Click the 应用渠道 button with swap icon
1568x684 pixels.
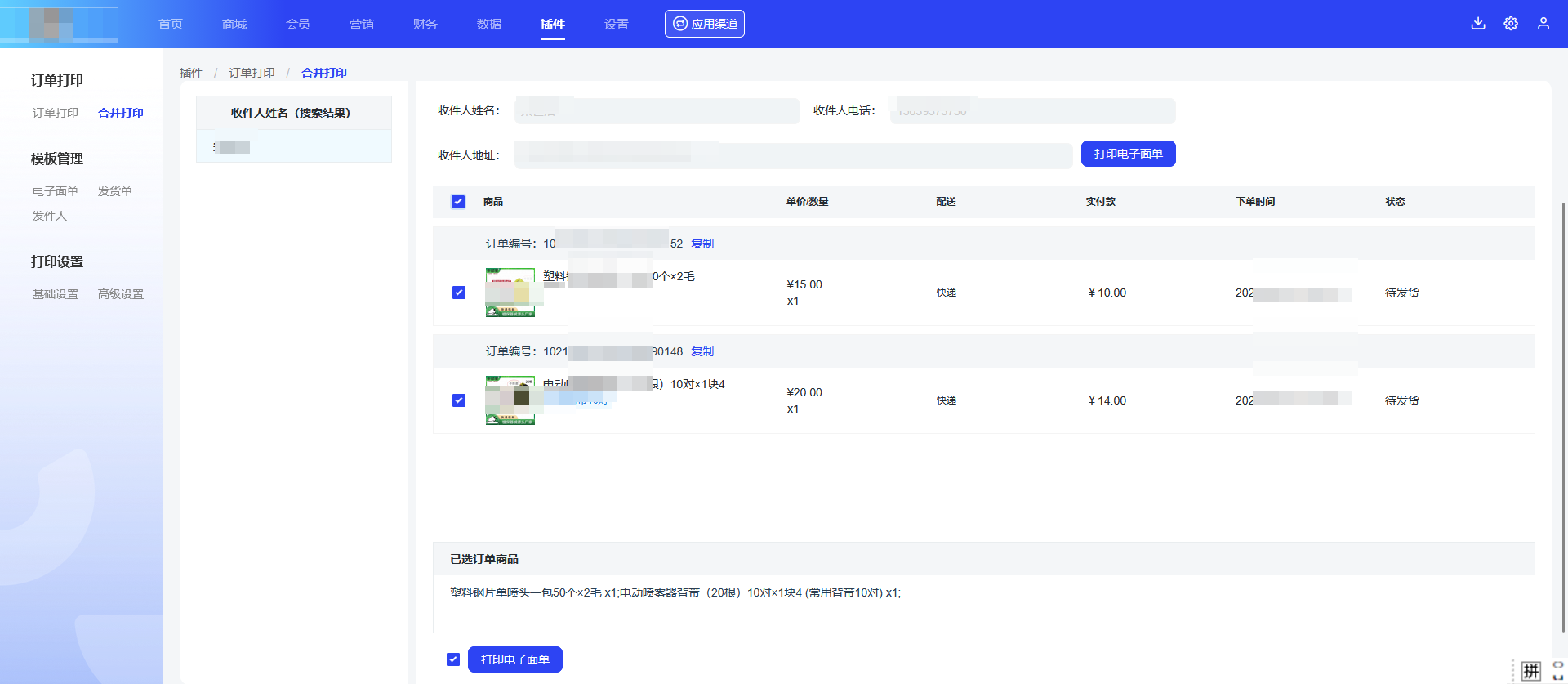(x=704, y=24)
